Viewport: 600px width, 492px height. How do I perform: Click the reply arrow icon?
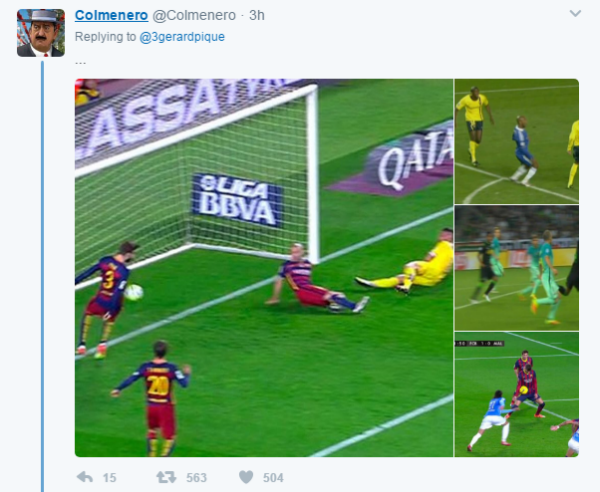click(x=85, y=477)
